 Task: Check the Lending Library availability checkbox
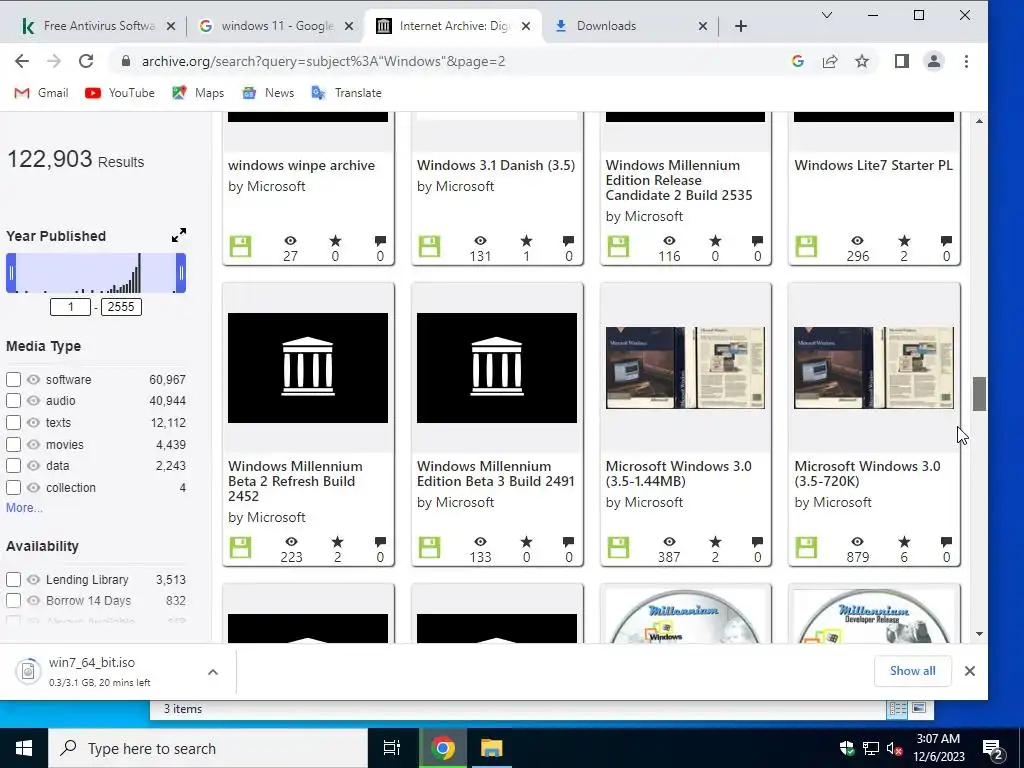13,579
